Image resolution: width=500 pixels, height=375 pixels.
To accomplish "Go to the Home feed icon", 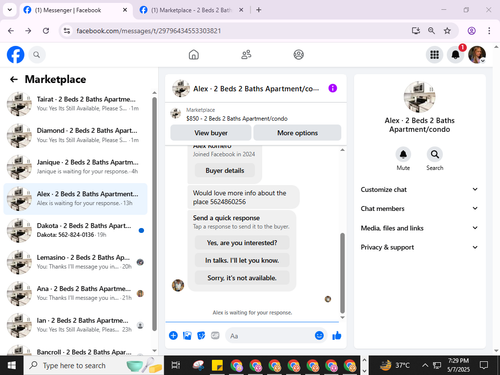I will [x=194, y=54].
